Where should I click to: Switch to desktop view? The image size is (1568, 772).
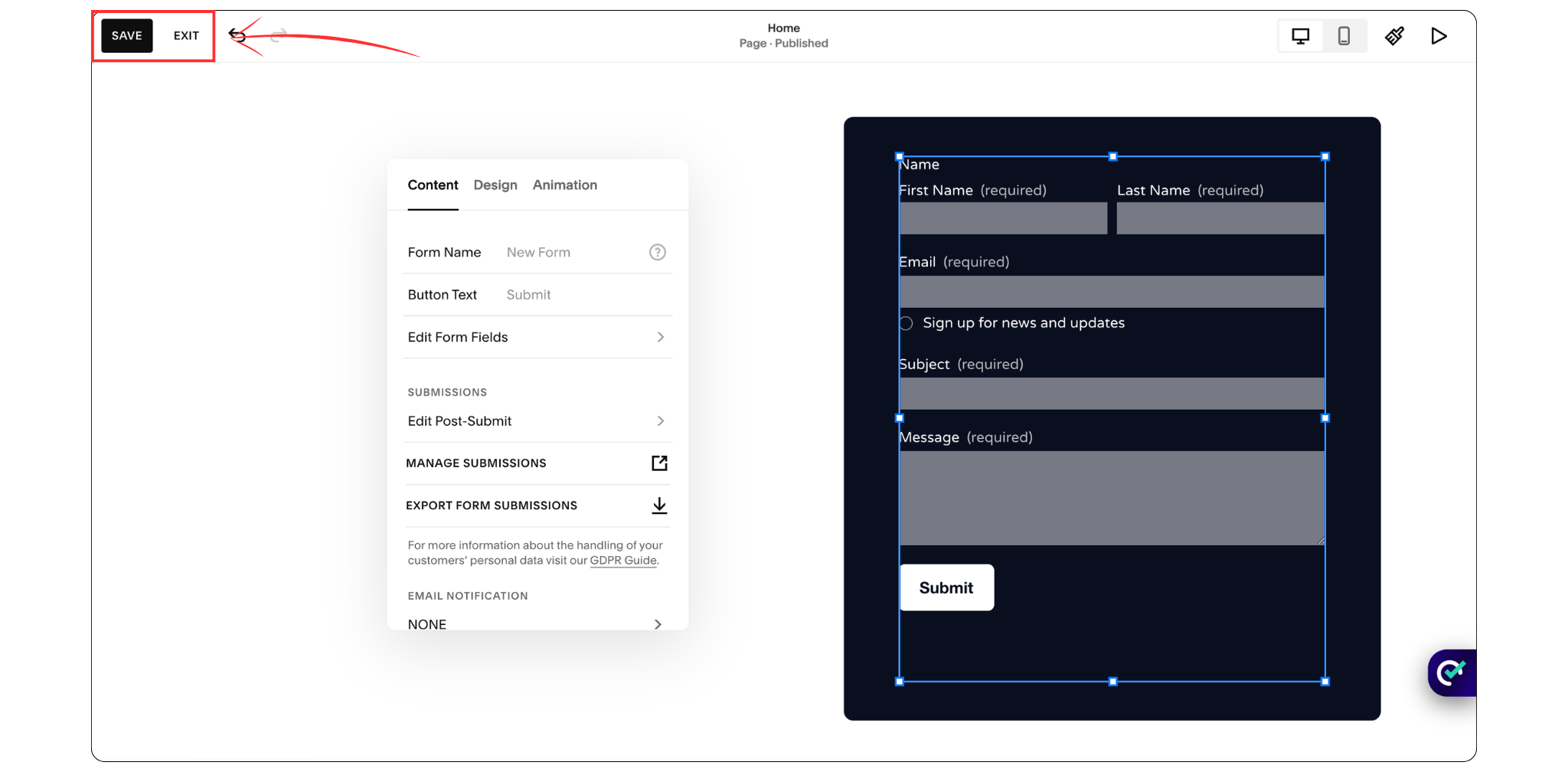1300,36
